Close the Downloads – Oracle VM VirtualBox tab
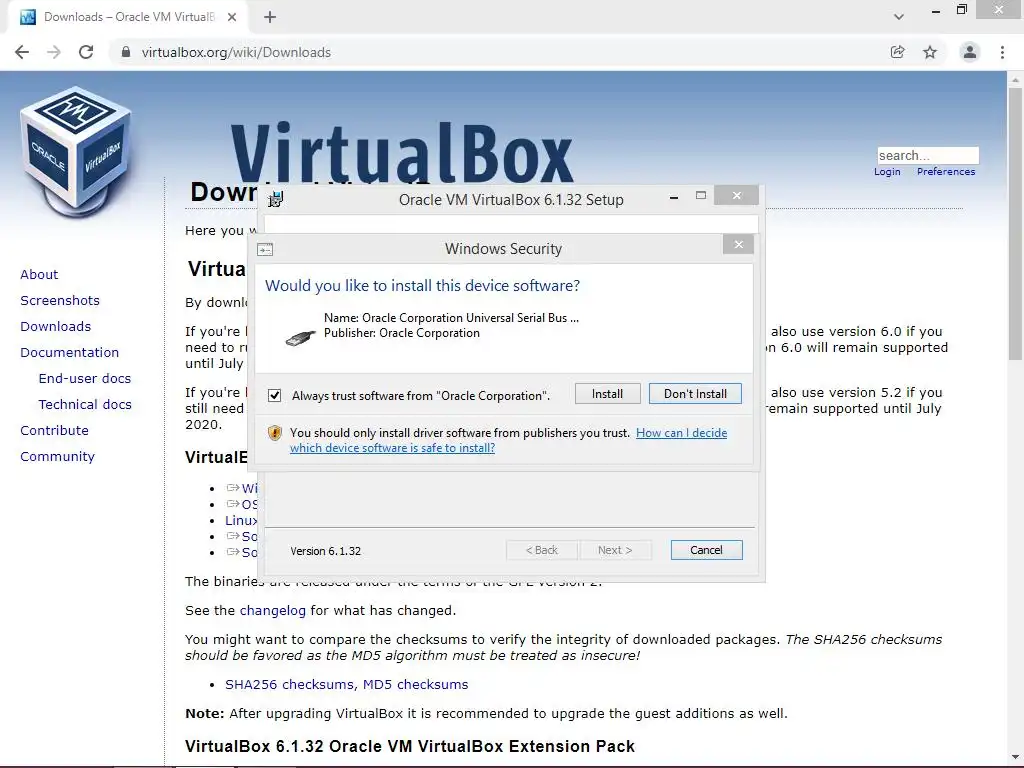The height and width of the screenshot is (768, 1024). coord(232,17)
